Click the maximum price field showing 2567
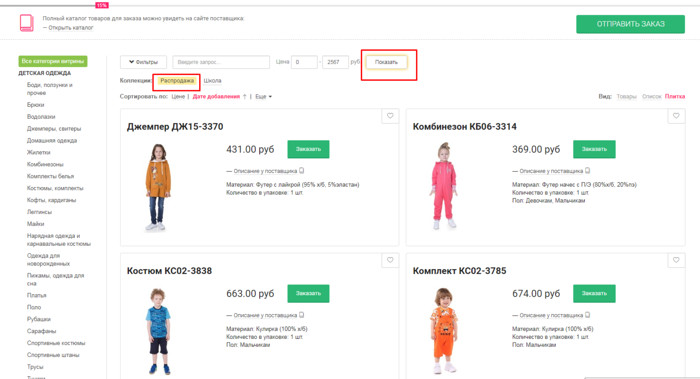 pyautogui.click(x=335, y=62)
